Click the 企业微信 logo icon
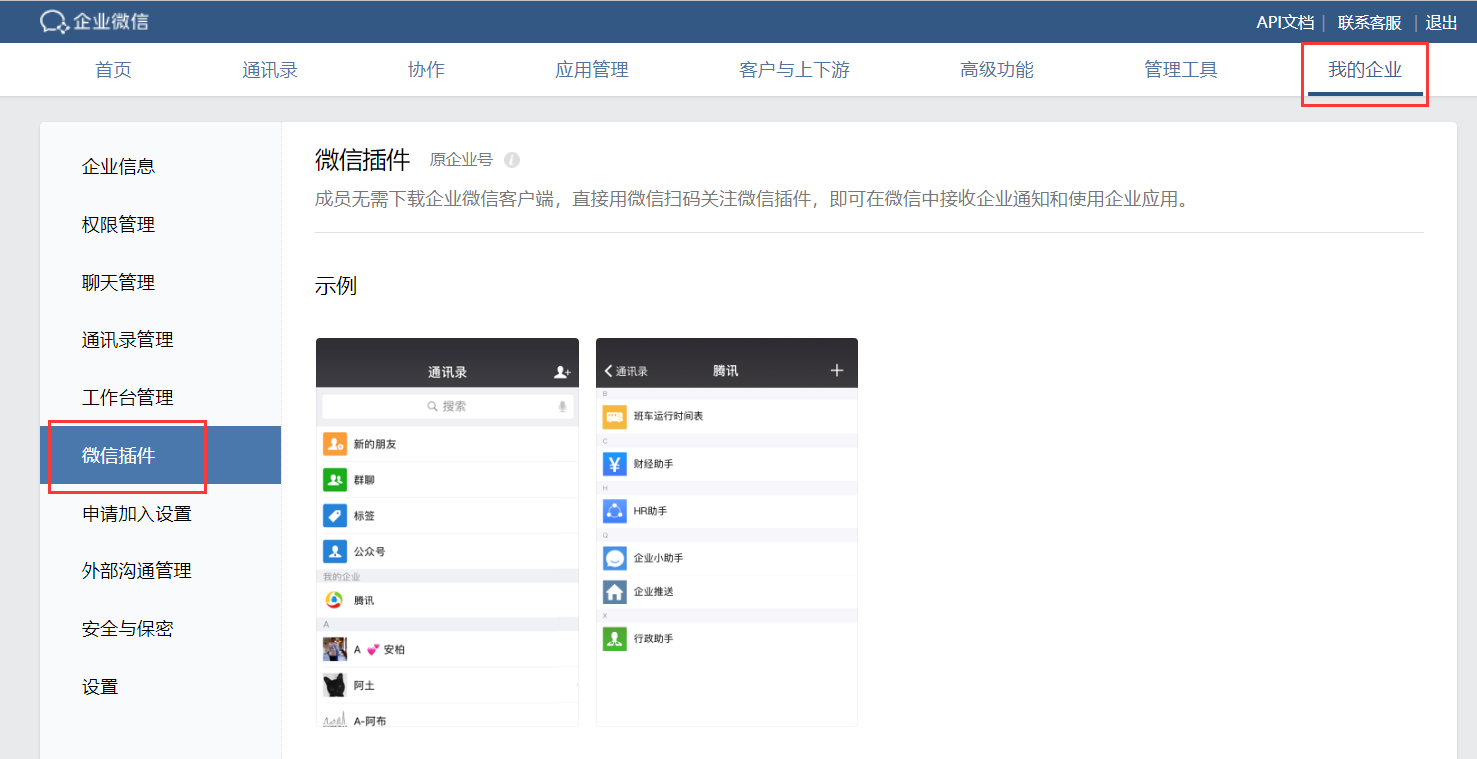Screen dimensions: 1477x759 (x=53, y=22)
